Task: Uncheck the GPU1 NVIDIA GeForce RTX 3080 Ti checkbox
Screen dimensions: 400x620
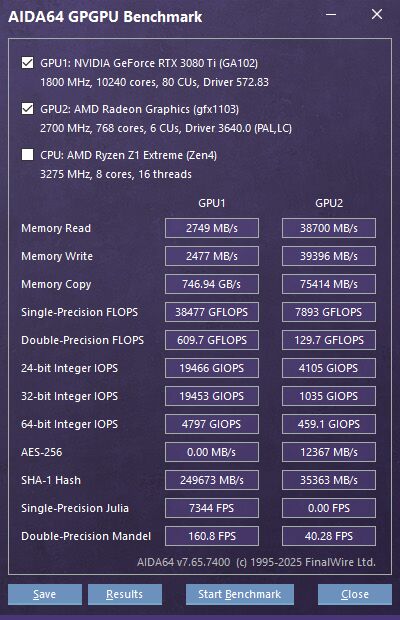Action: 27,62
